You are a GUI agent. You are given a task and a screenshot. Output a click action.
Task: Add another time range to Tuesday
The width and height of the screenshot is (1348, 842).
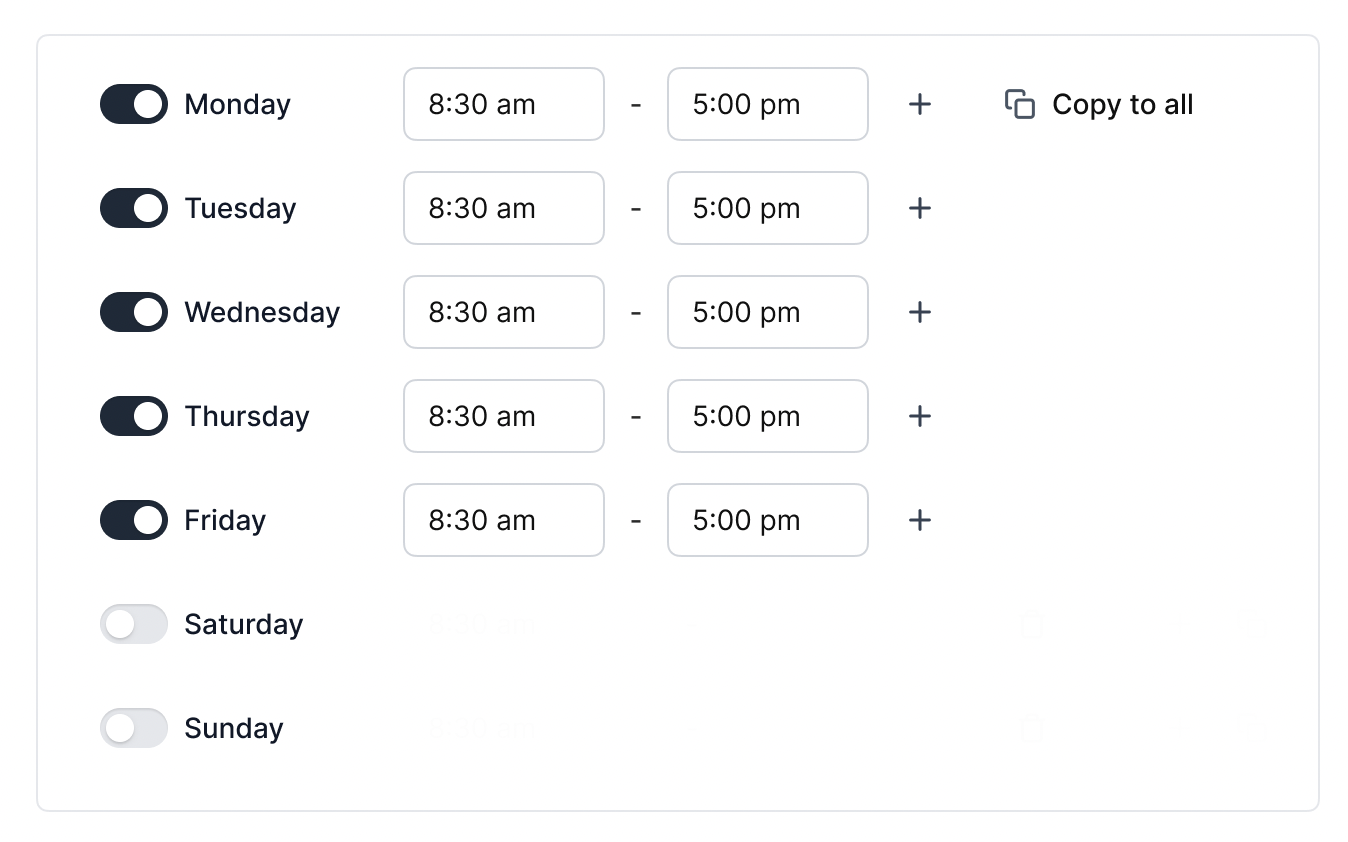pos(919,208)
